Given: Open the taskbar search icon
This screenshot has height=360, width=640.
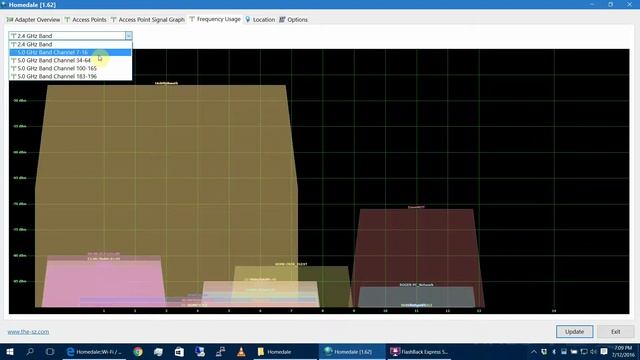Looking at the screenshot, I should [30, 351].
